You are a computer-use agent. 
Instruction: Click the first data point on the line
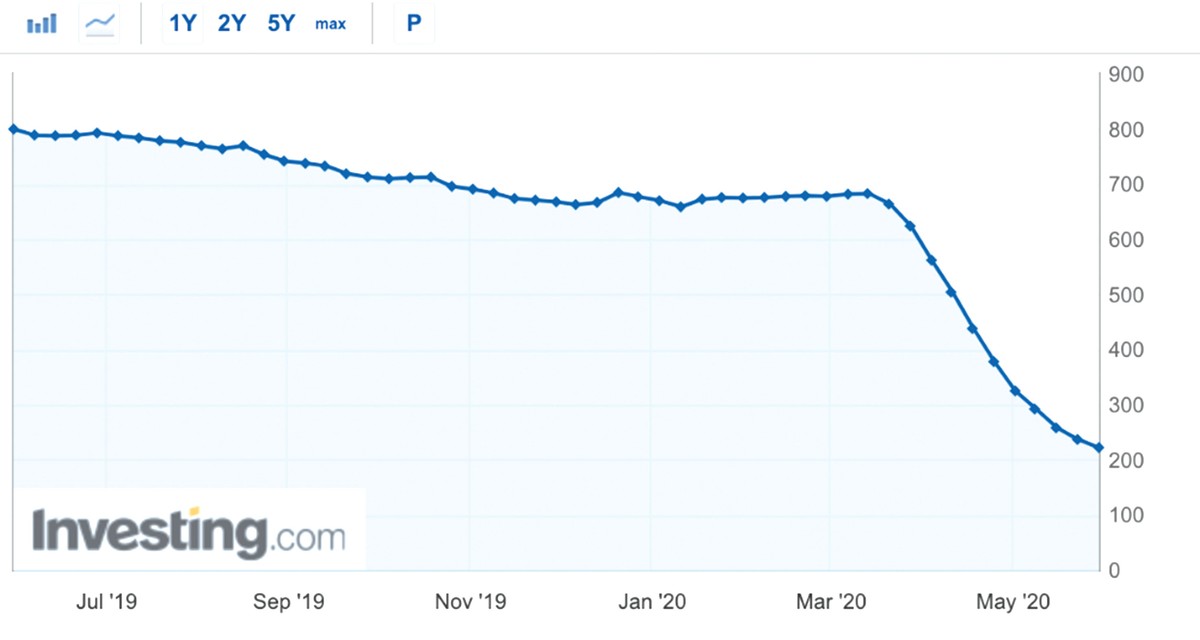point(13,129)
